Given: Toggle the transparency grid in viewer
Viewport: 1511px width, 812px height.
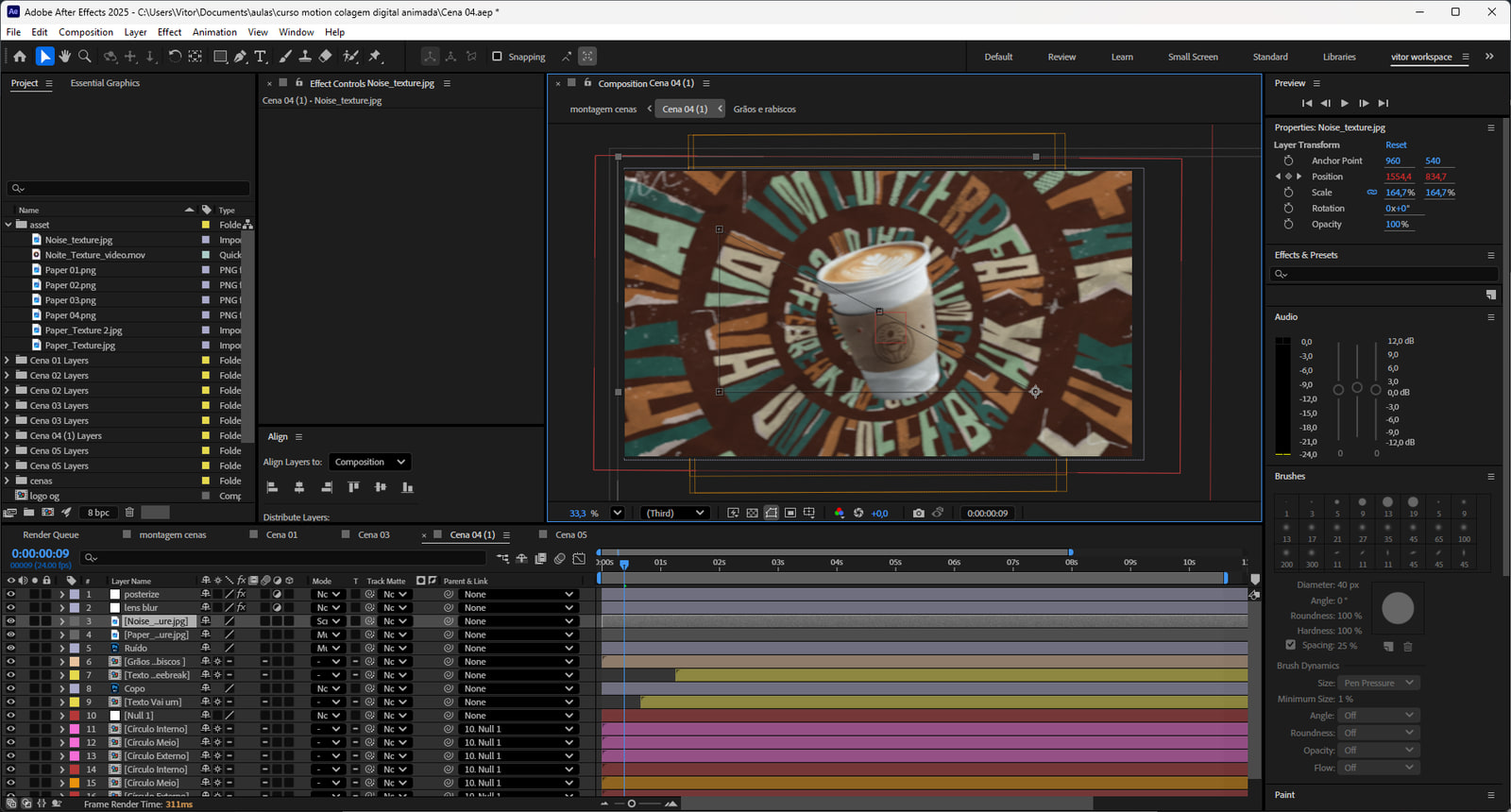Looking at the screenshot, I should pos(752,513).
